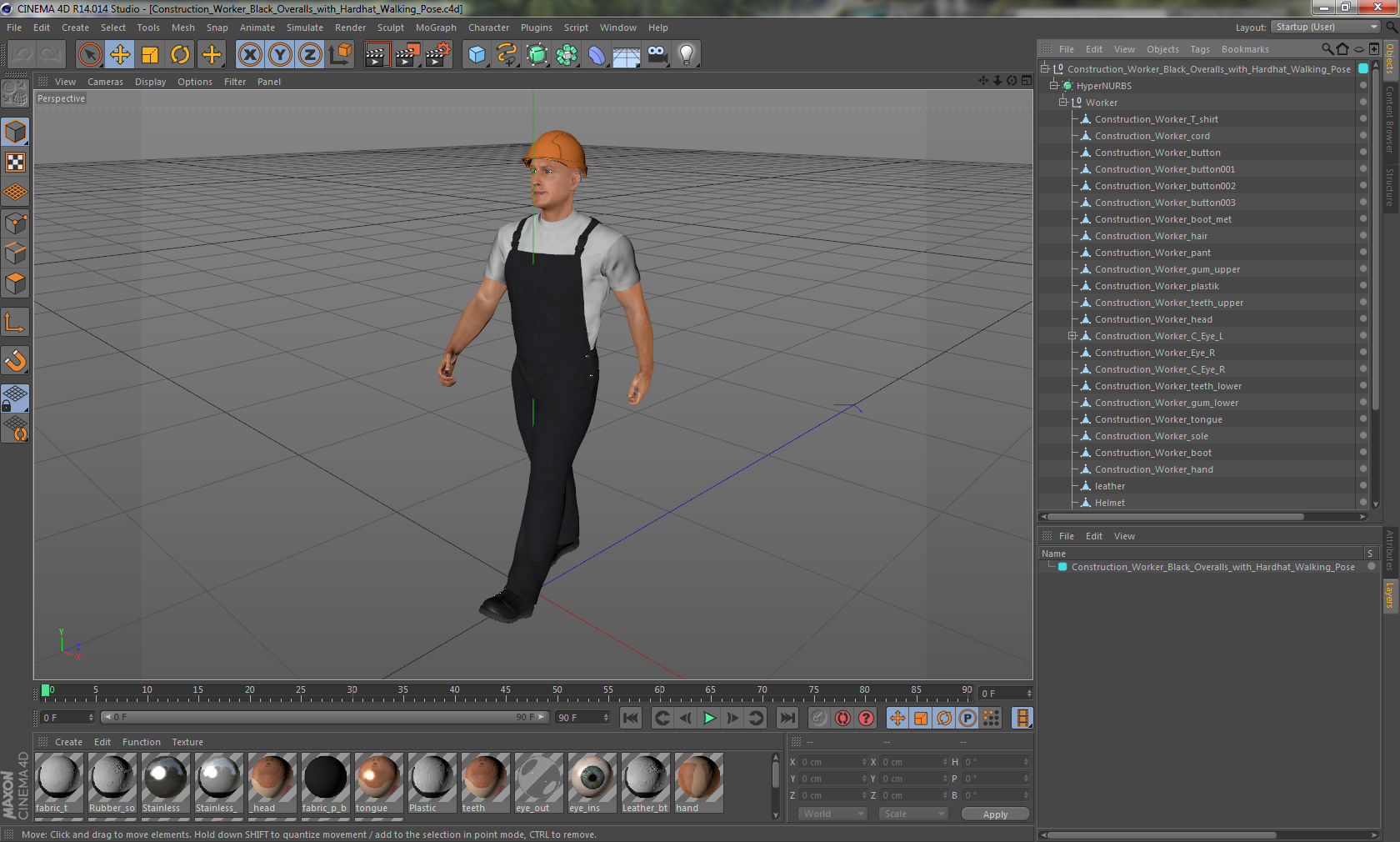Screen dimensions: 1400x842
Task: Select the Rotate tool
Action: (x=181, y=53)
